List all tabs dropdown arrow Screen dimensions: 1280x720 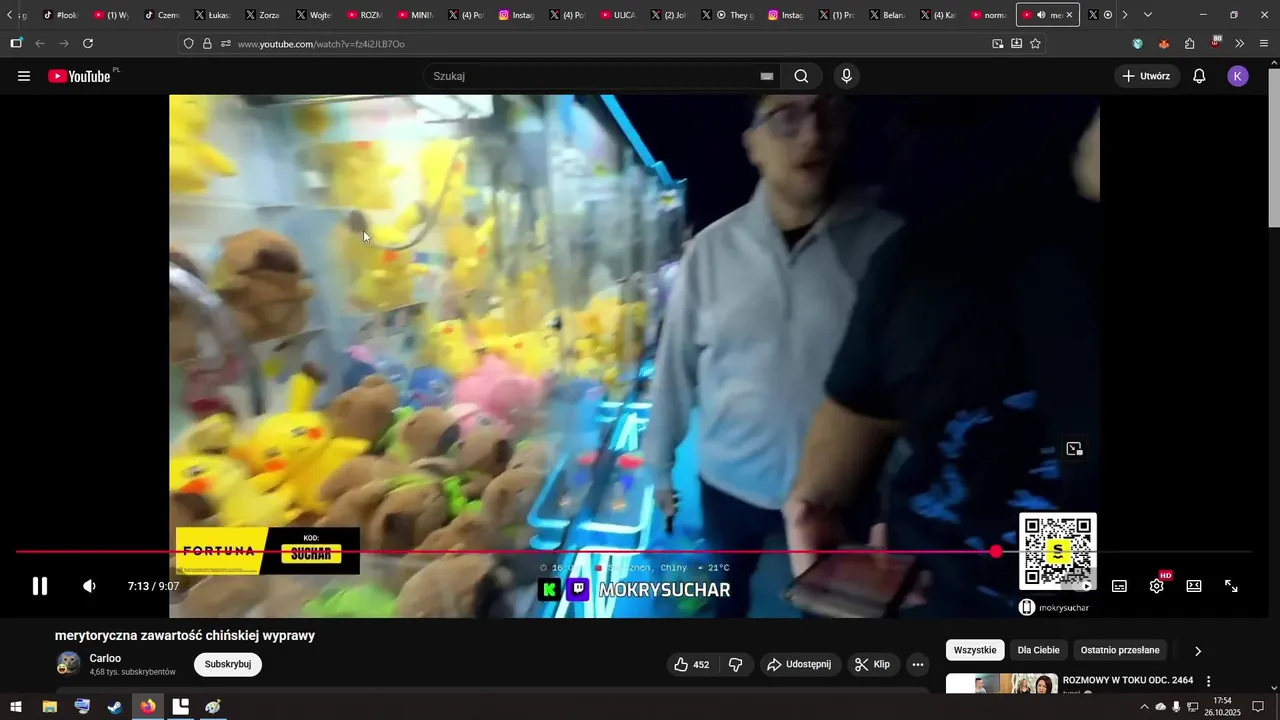[1148, 15]
